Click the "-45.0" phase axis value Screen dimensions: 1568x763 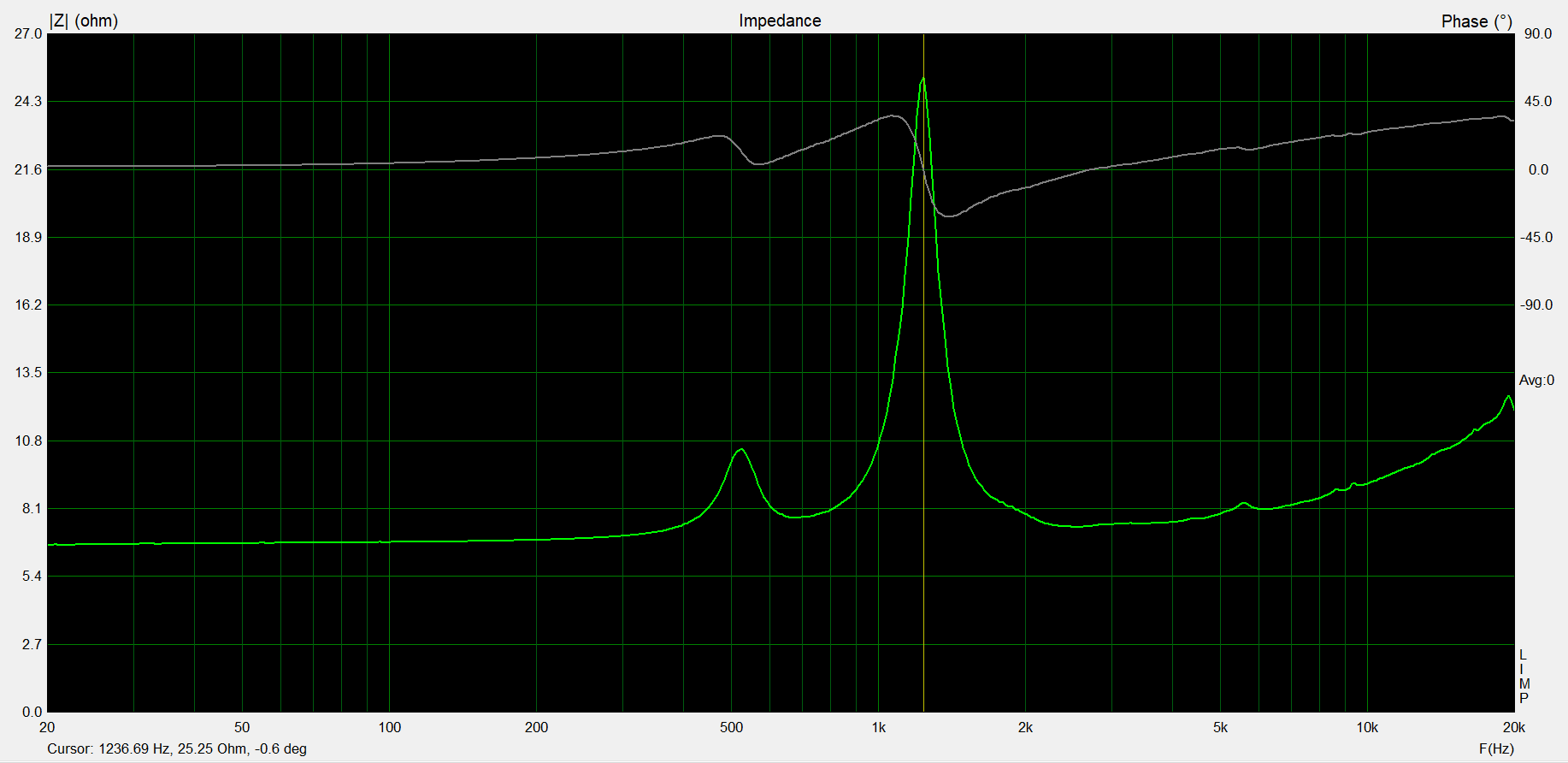[1536, 237]
